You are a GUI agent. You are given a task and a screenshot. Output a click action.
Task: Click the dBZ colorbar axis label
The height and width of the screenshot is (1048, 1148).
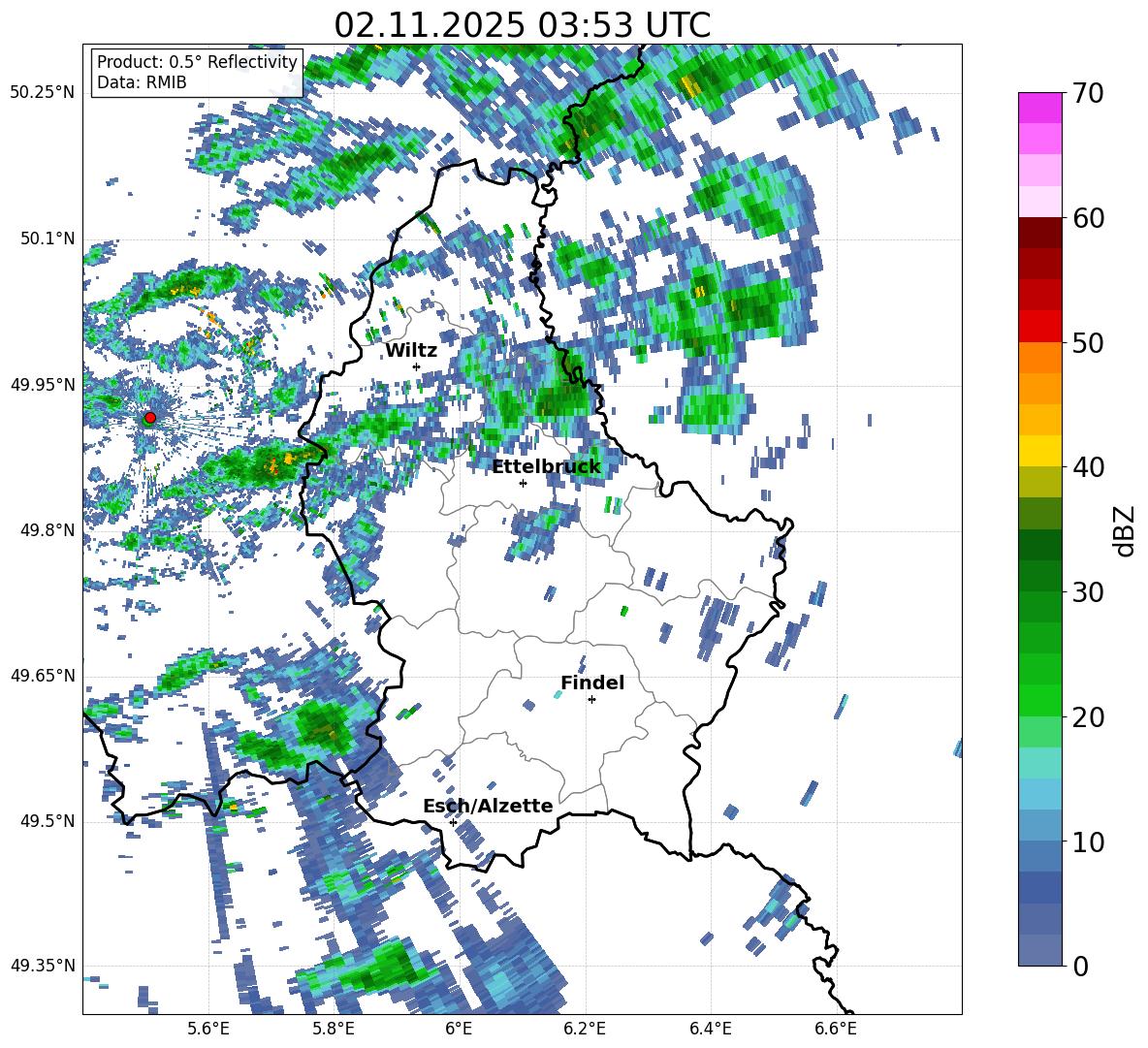[1126, 530]
